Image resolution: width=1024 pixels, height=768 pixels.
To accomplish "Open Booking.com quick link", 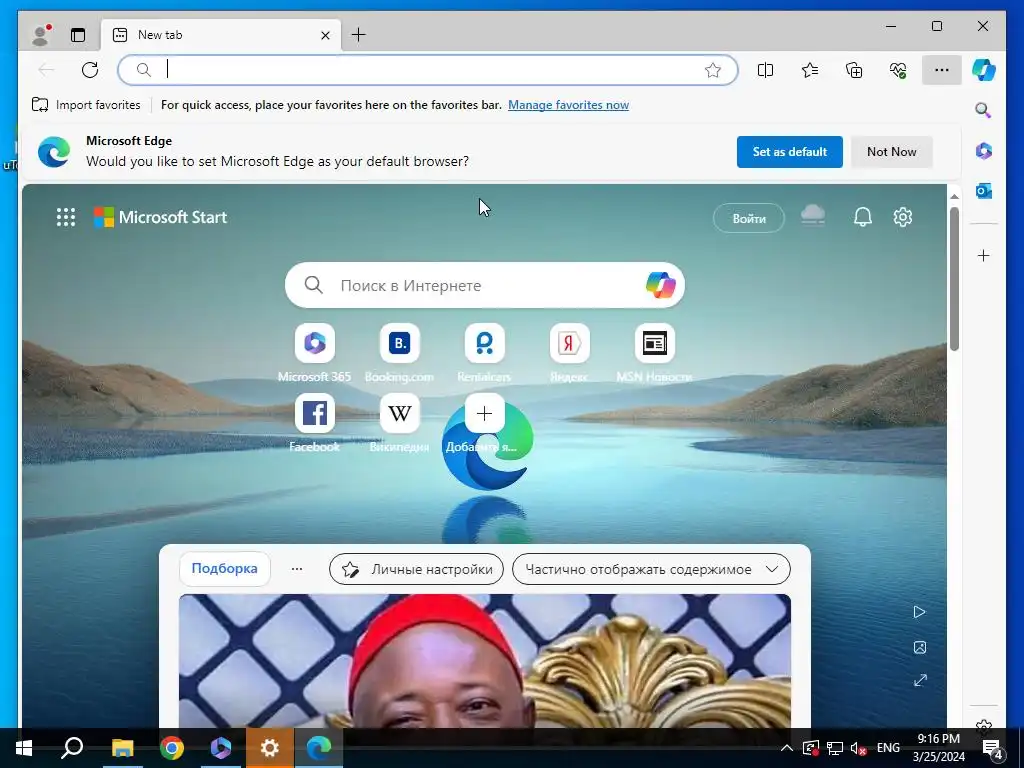I will tap(400, 353).
